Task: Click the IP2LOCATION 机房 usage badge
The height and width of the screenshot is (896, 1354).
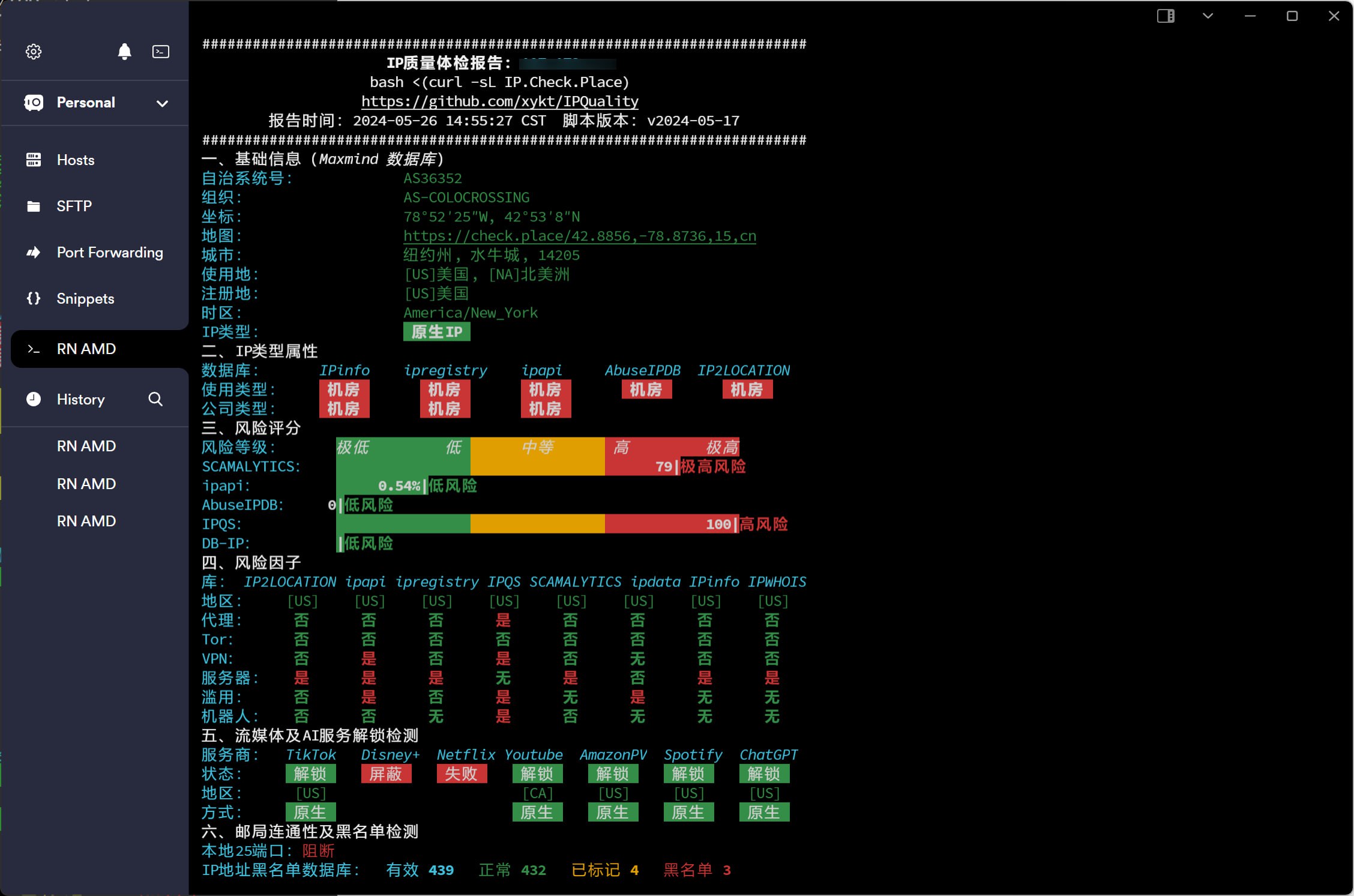Action: click(747, 389)
